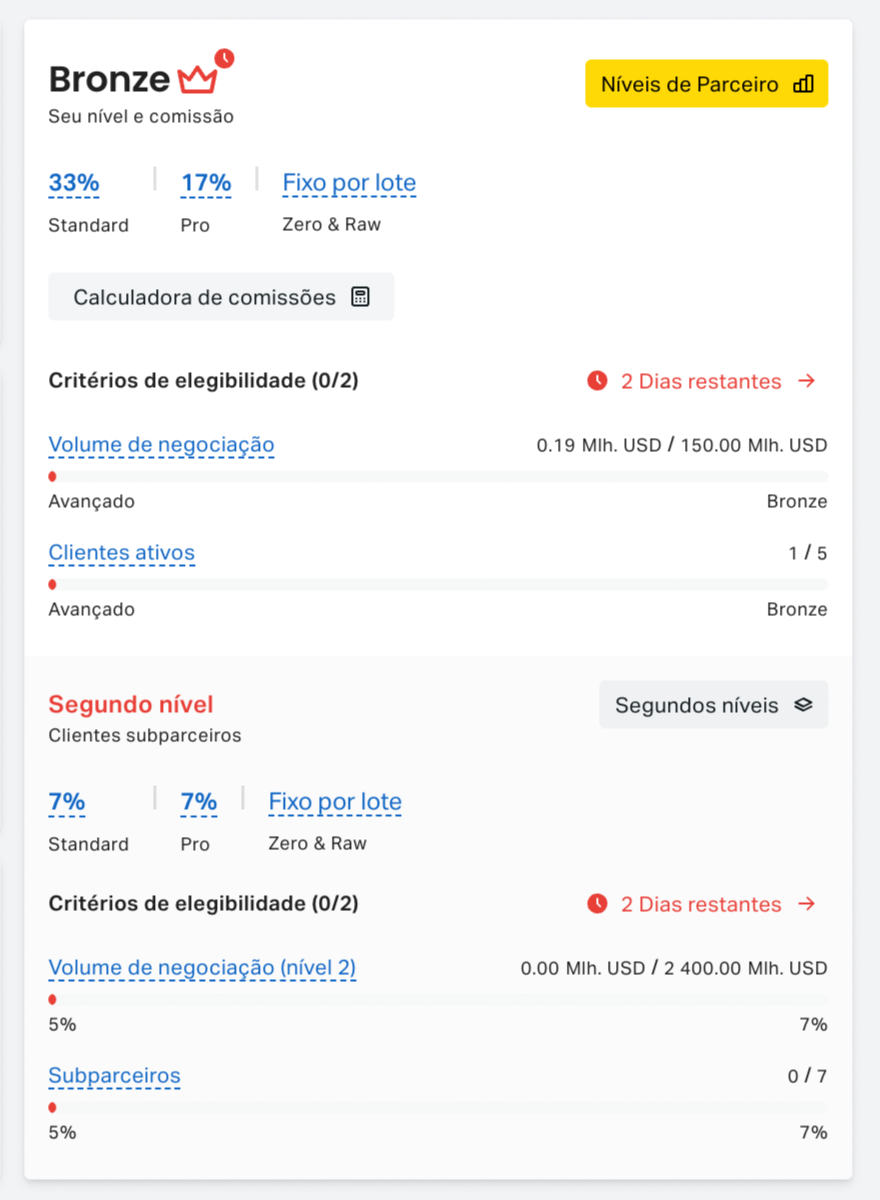Viewport: 880px width, 1200px height.
Task: Click the red arrow after the first Dias restantes
Action: (x=807, y=381)
